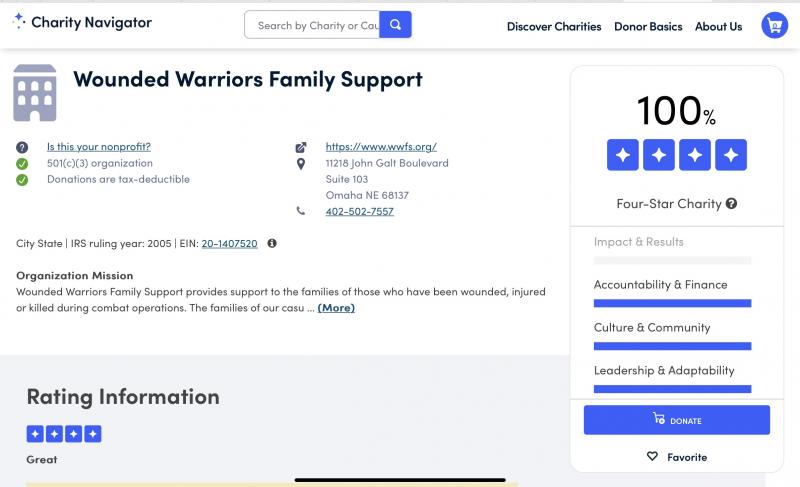Click the Accountability & Finance score bar
Viewport: 800px width, 487px height.
[672, 303]
